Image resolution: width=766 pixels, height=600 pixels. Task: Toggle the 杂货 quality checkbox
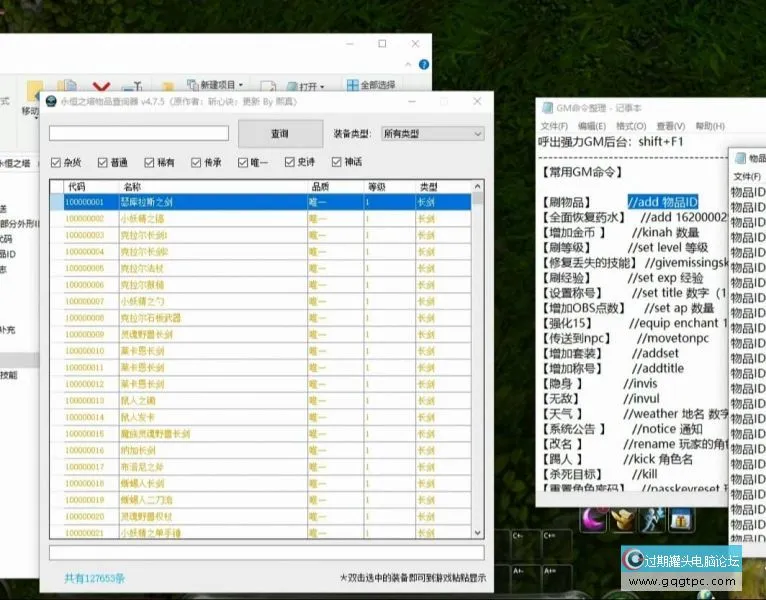coord(56,162)
